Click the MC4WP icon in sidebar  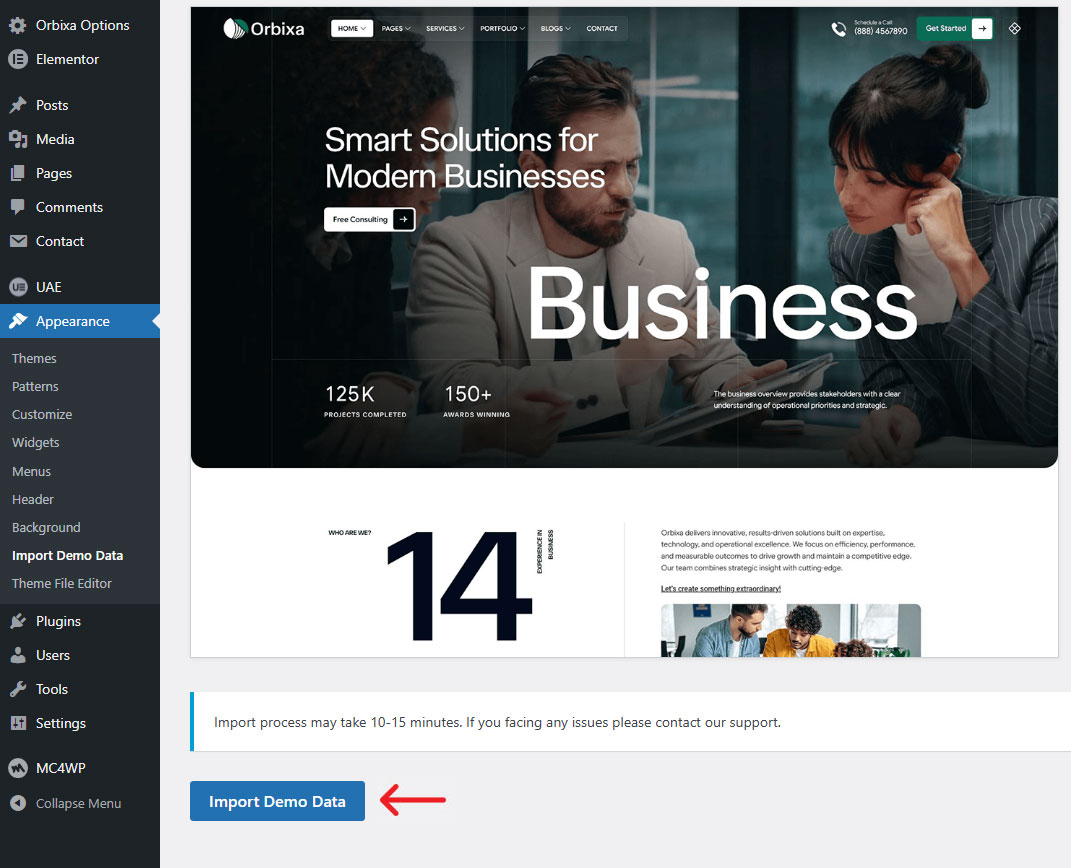coord(18,768)
